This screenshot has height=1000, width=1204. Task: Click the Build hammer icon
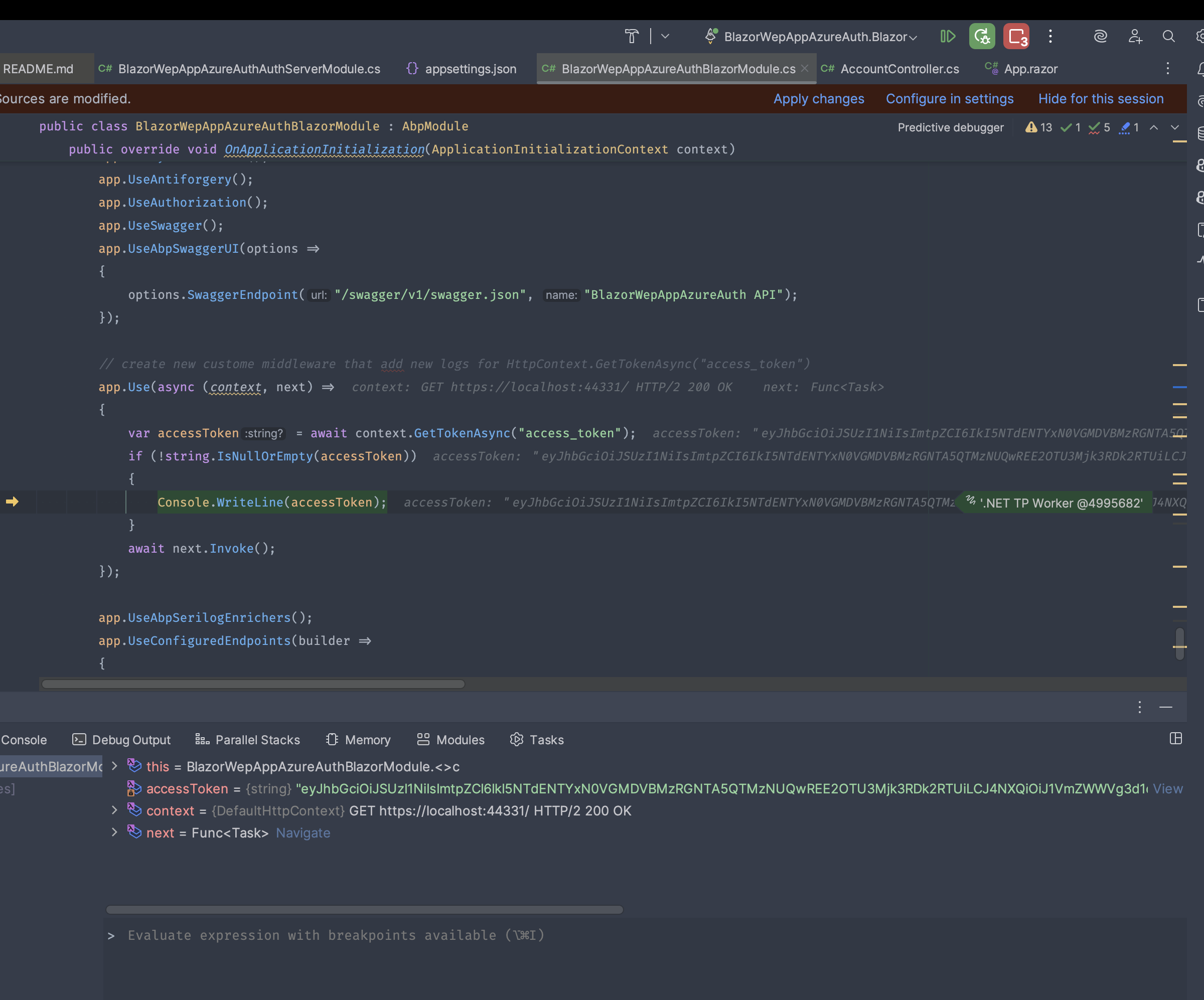tap(631, 37)
